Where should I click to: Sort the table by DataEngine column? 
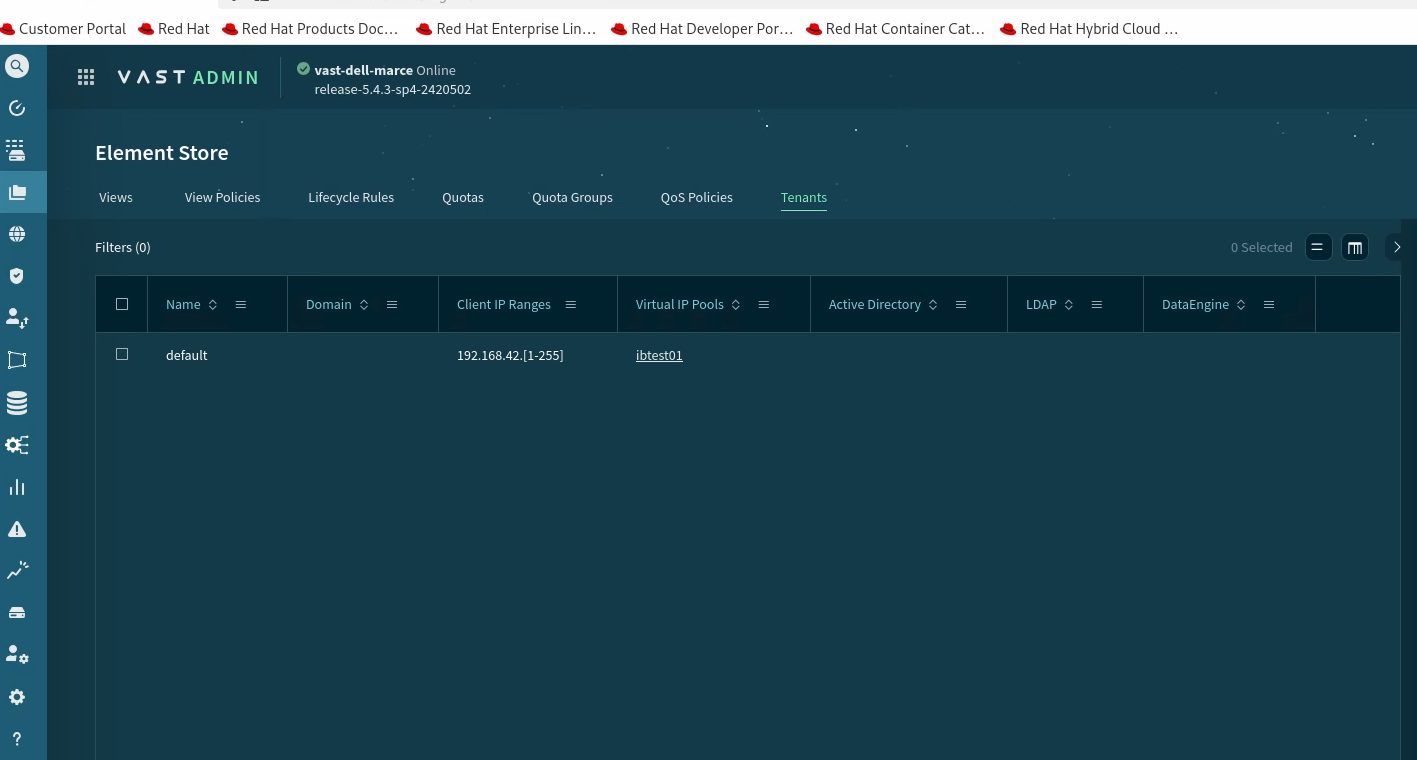coord(1241,305)
